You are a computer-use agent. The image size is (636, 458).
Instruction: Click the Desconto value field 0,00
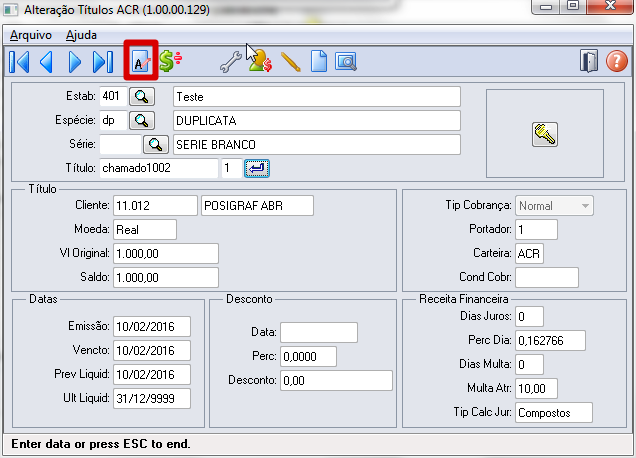[x=336, y=381]
